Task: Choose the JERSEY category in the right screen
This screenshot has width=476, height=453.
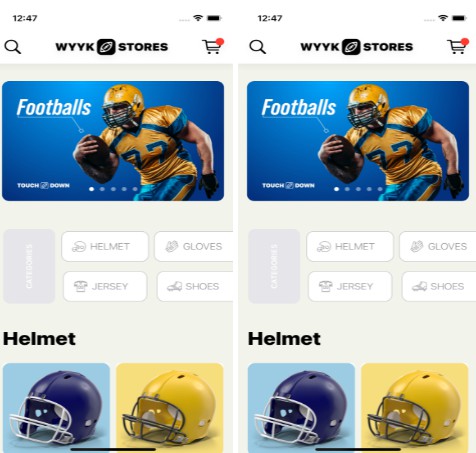Action: (x=350, y=286)
